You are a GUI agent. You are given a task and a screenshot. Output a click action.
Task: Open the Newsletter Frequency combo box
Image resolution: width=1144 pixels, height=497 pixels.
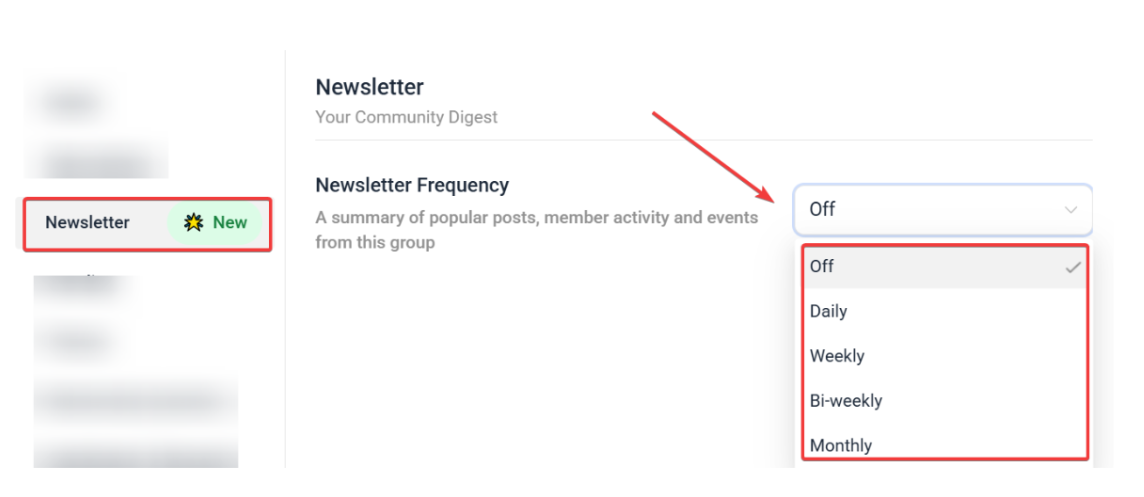(930, 209)
